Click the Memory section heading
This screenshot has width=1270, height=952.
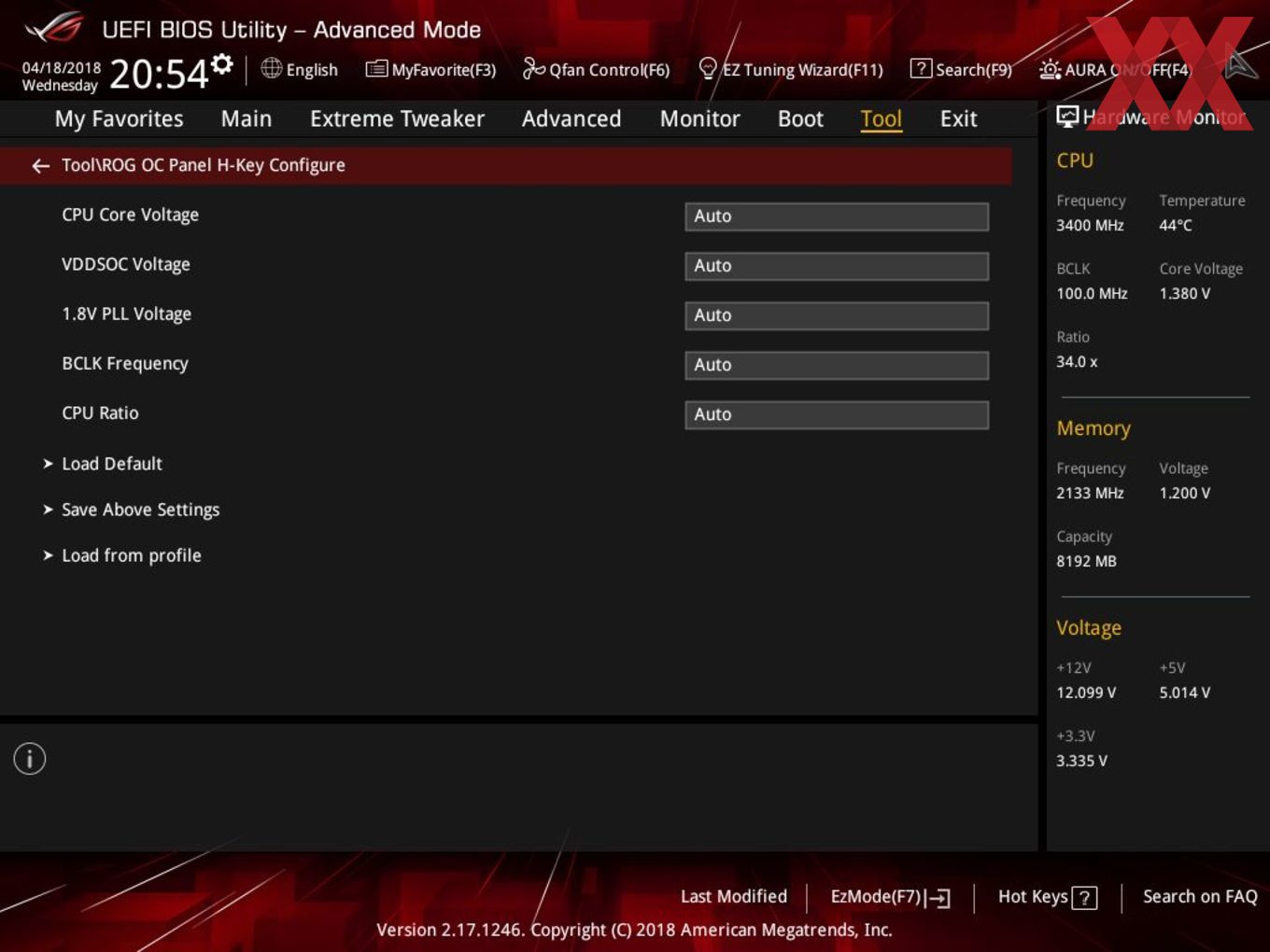(1094, 428)
